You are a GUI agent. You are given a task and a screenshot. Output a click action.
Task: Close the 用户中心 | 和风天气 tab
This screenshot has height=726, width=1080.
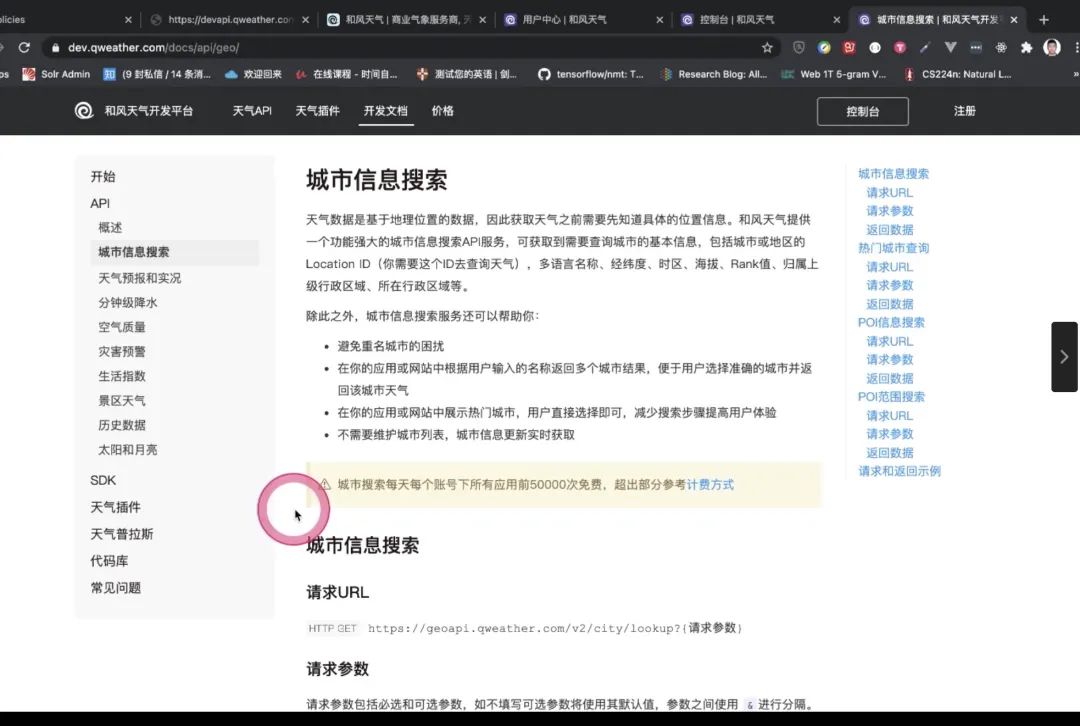660,20
